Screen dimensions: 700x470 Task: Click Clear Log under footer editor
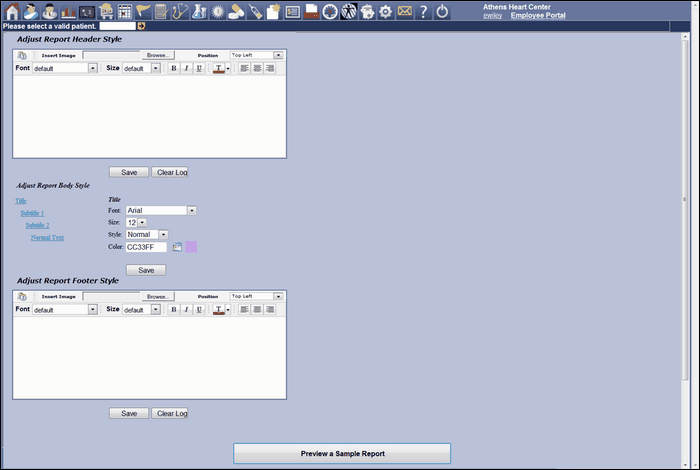tap(170, 413)
